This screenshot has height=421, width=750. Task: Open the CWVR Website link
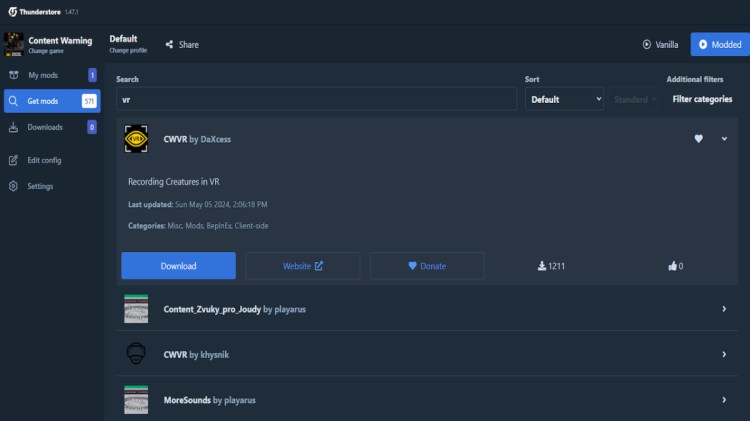(303, 266)
